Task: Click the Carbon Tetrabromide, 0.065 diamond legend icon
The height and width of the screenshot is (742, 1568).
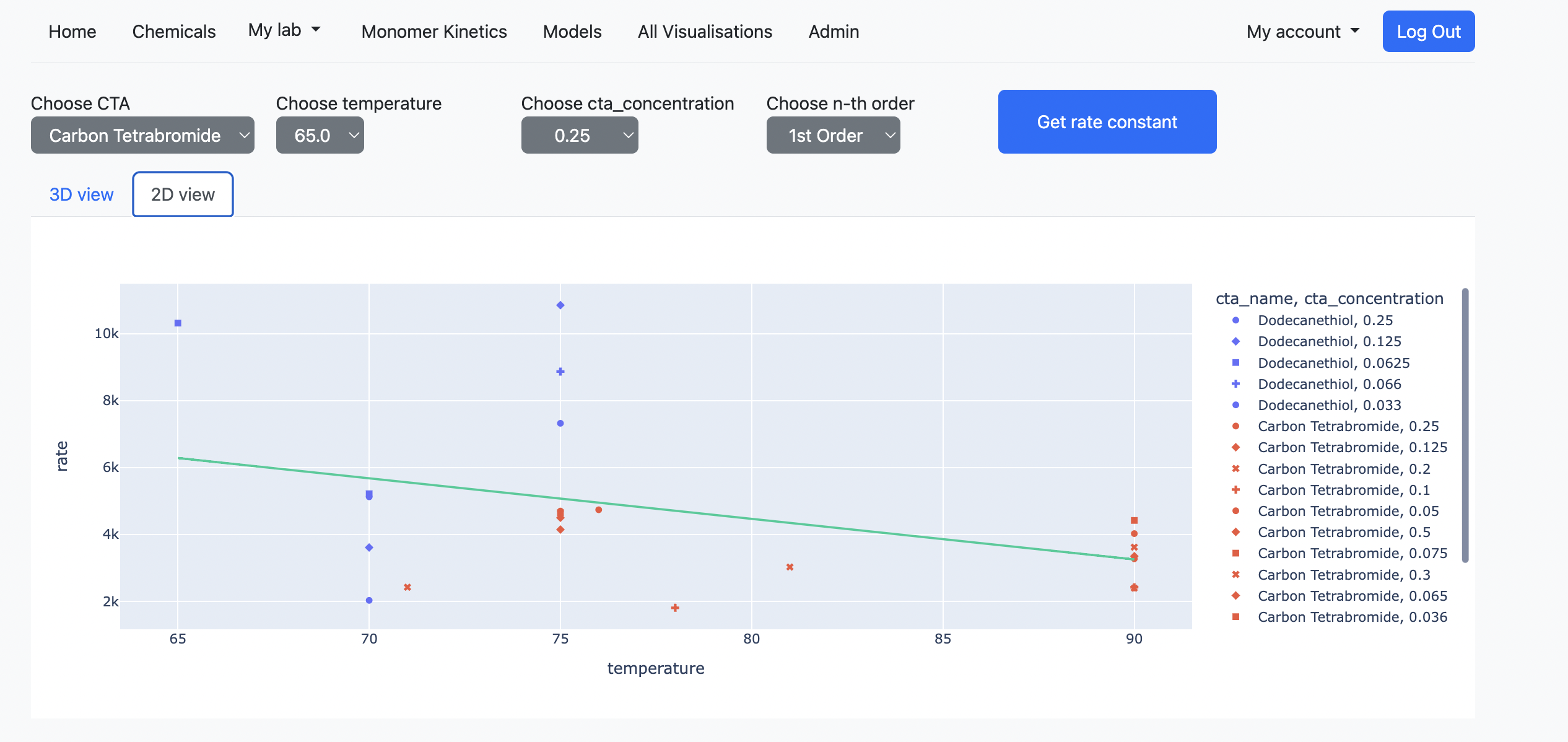Action: tap(1235, 596)
